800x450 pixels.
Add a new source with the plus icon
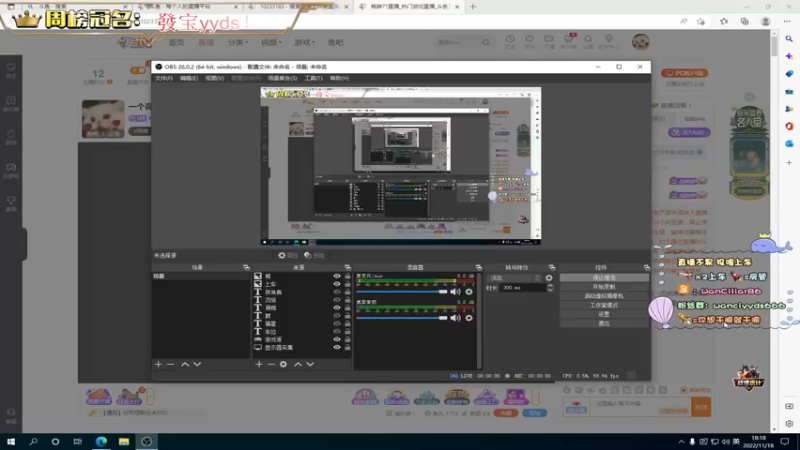[x=259, y=364]
